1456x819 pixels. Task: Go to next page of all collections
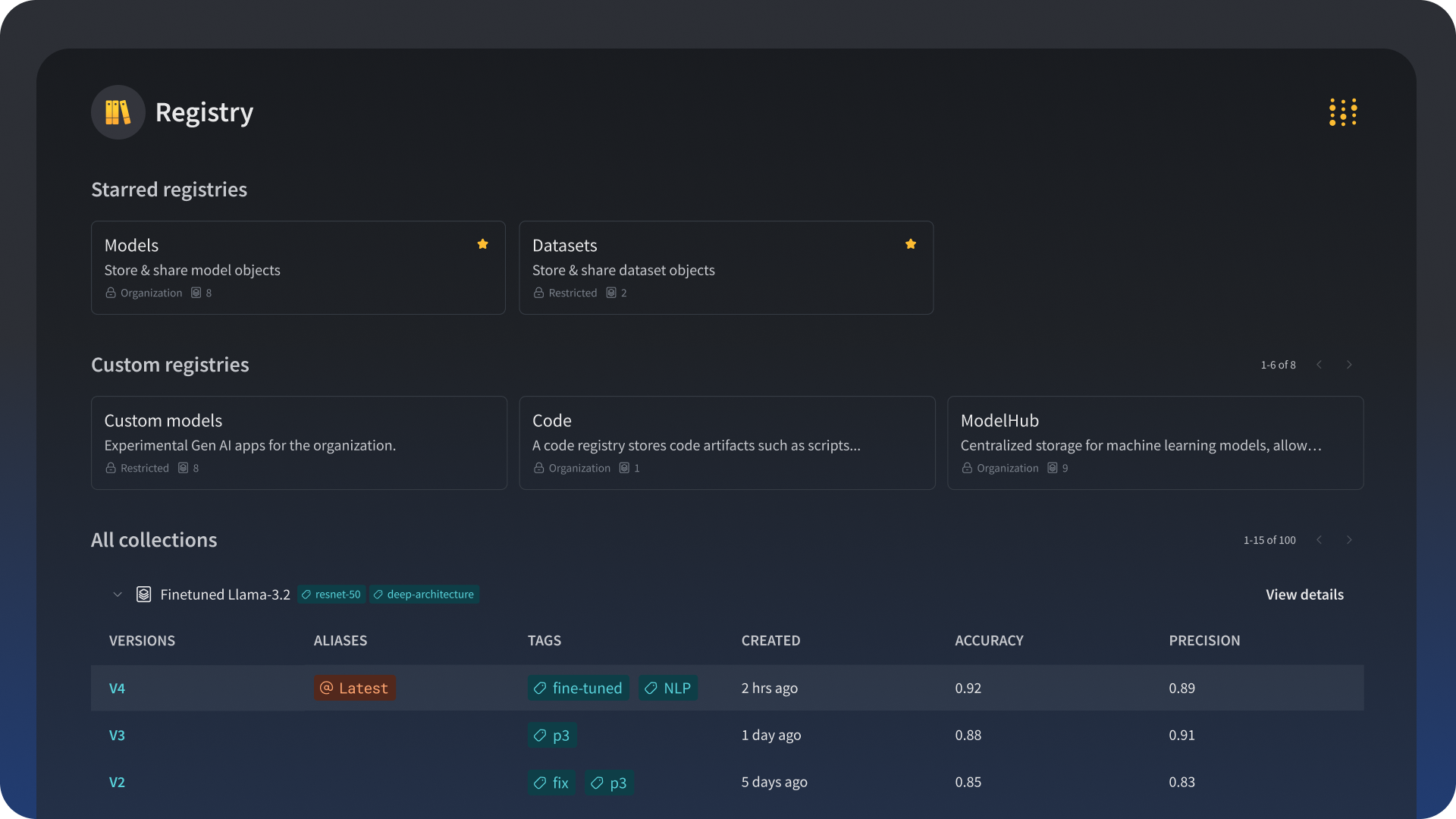tap(1349, 540)
